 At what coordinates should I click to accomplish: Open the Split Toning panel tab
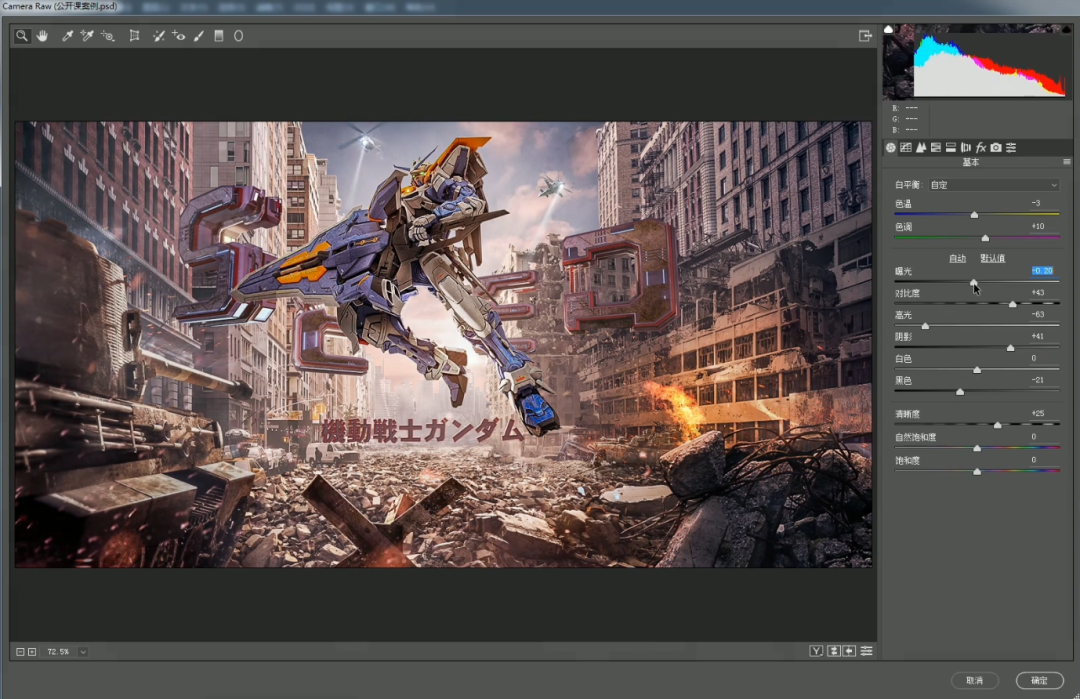pyautogui.click(x=951, y=147)
